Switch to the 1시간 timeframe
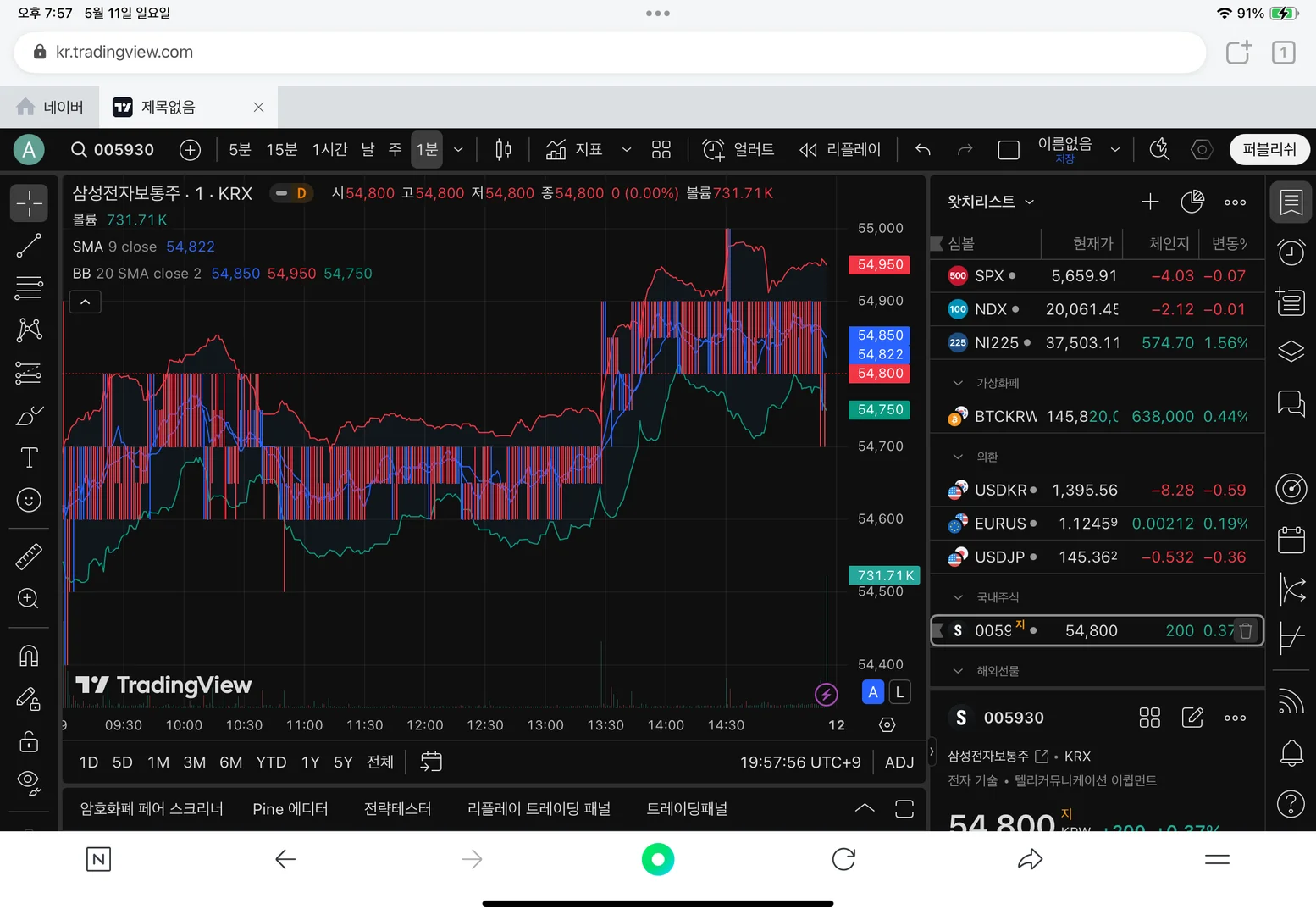Viewport: 1316px width, 915px height. point(330,150)
